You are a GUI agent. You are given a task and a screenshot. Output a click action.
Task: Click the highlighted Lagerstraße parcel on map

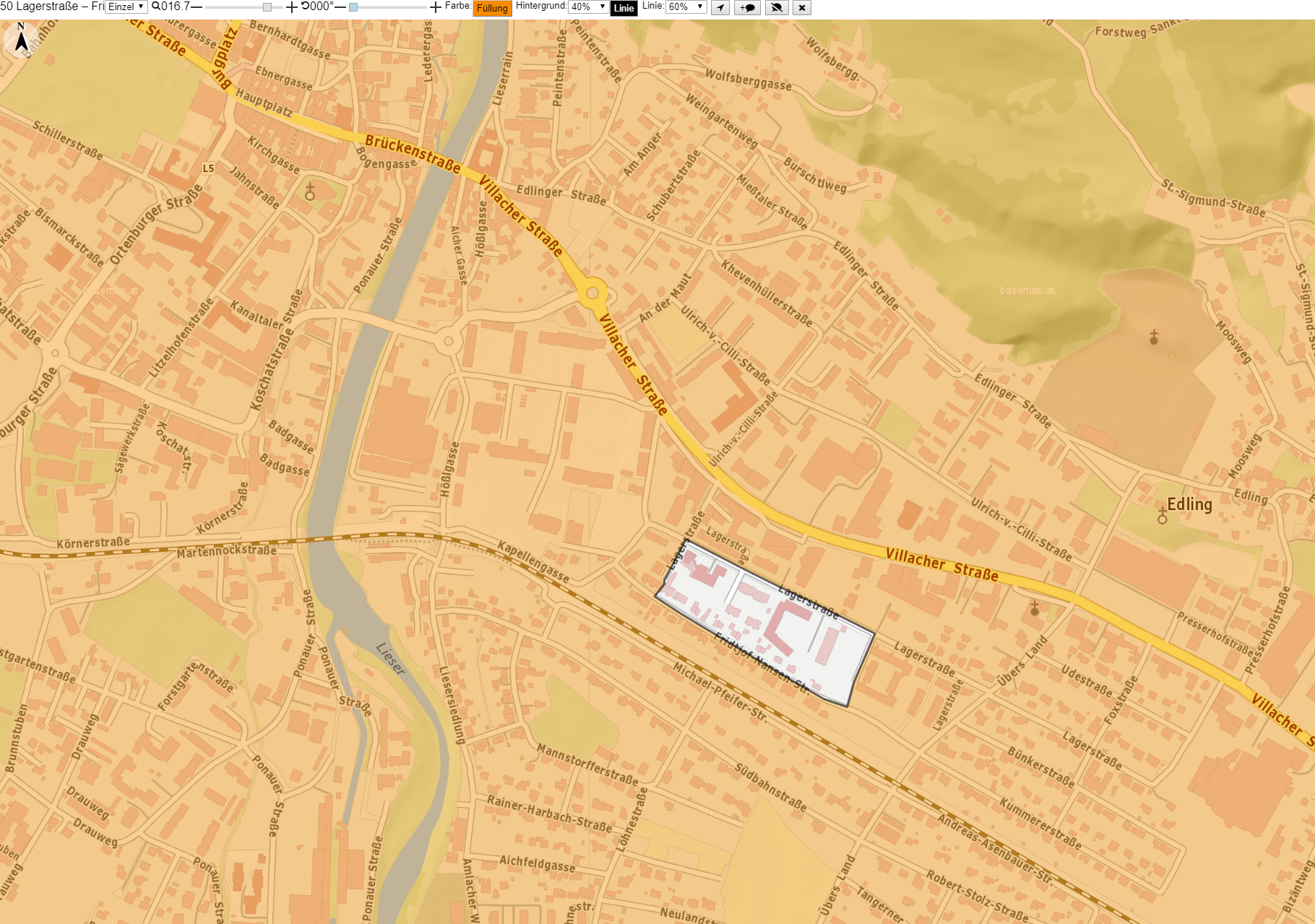click(767, 623)
